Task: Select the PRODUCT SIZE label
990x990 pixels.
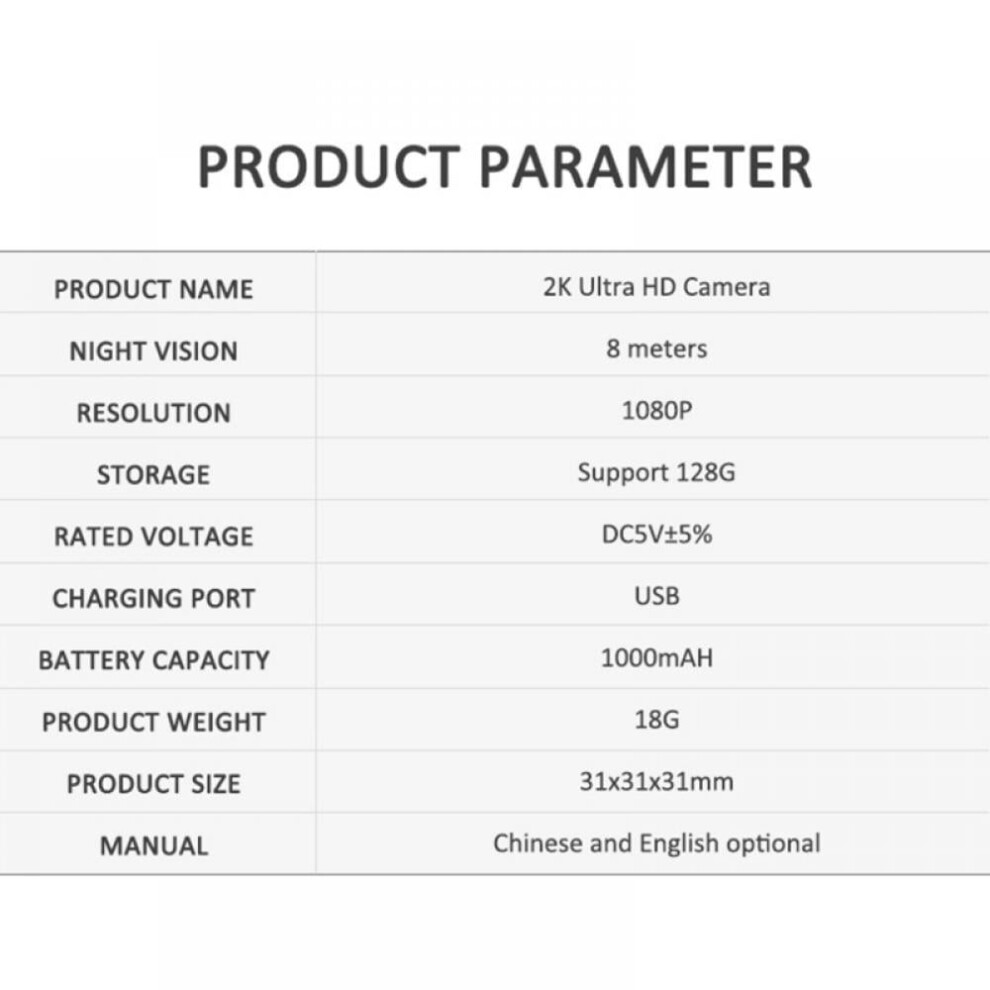Action: tap(153, 784)
